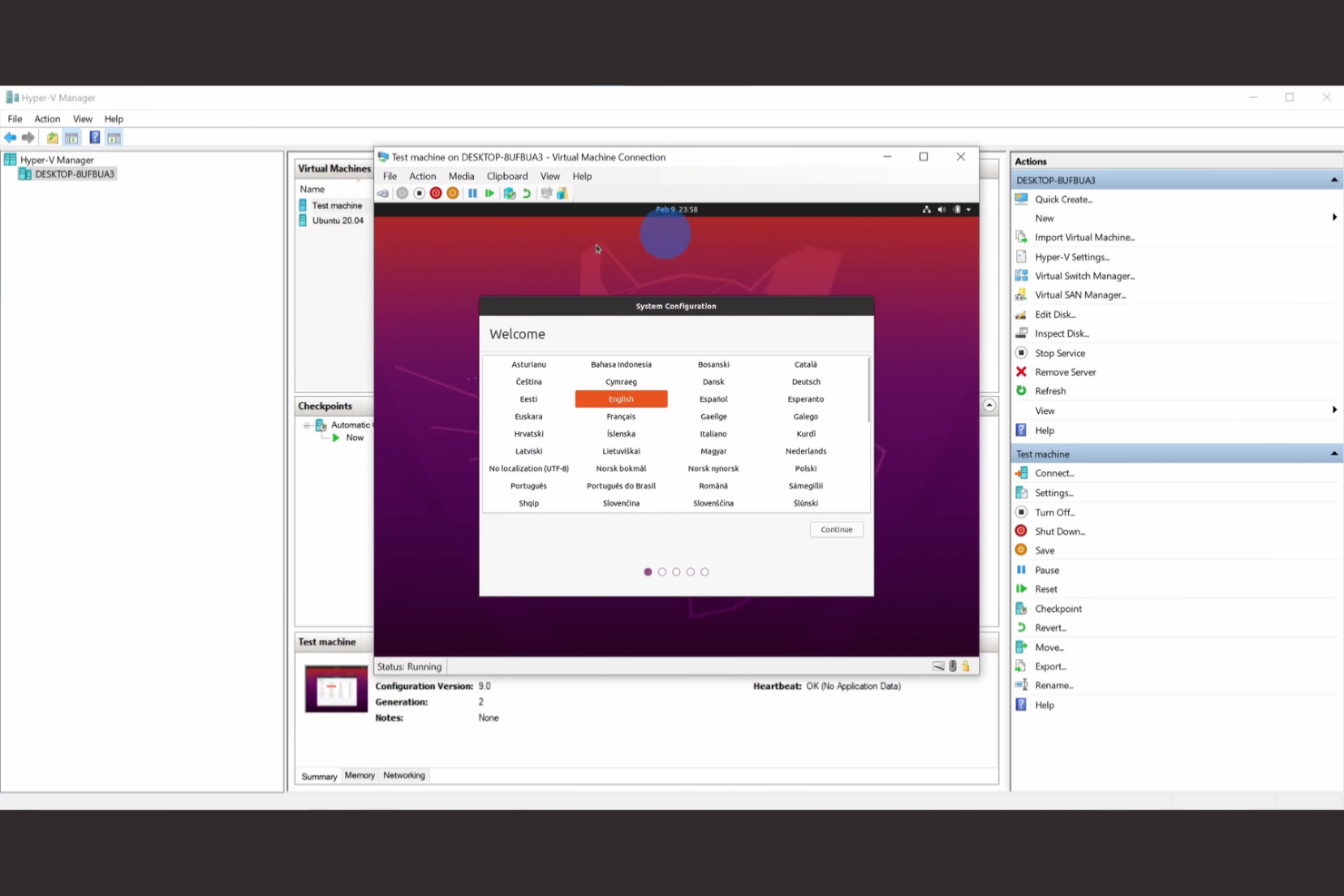Open File menu in Virtual Machine Connection
Viewport: 1344px width, 896px height.
point(390,176)
